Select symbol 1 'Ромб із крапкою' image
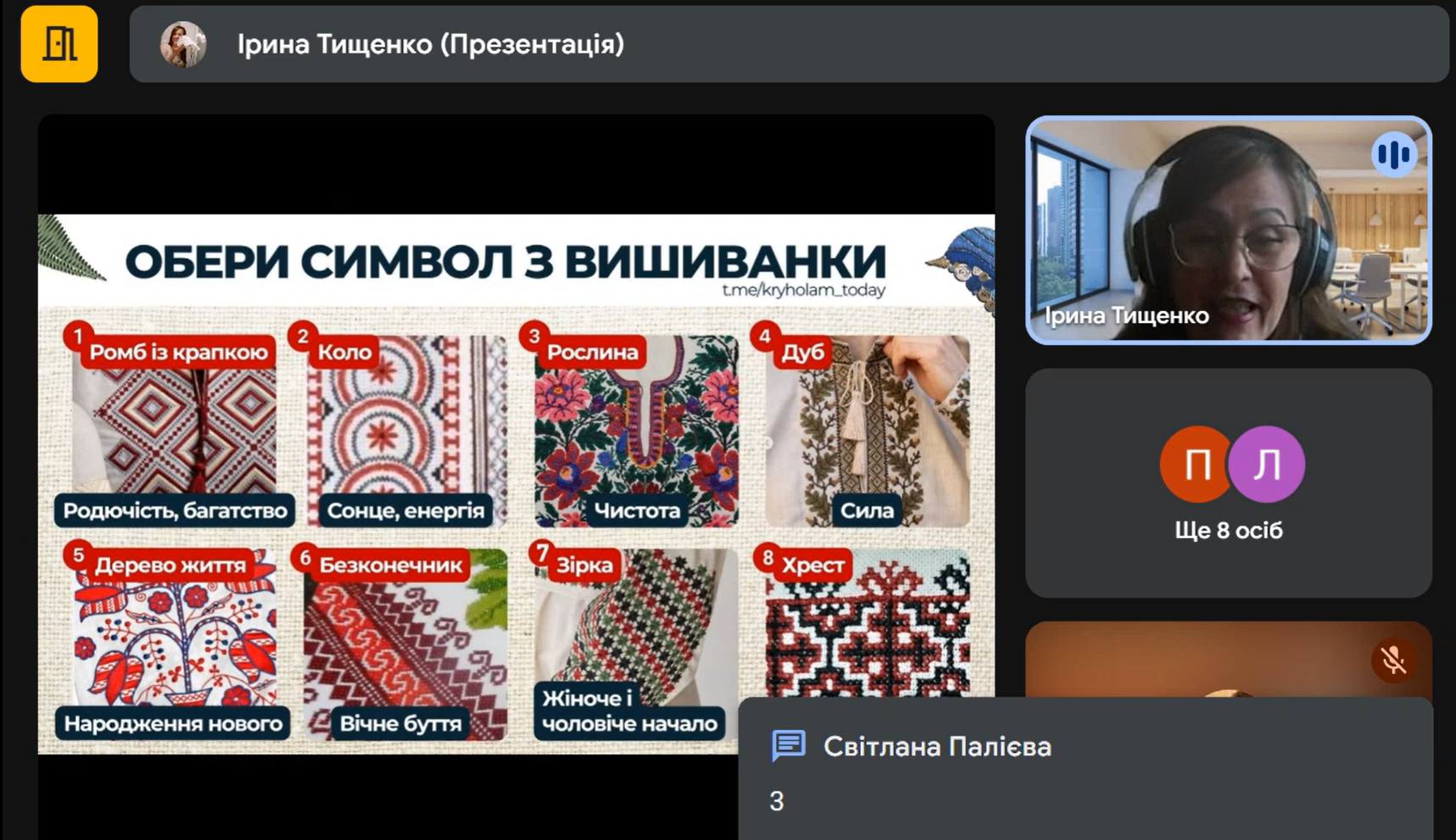 175,422
